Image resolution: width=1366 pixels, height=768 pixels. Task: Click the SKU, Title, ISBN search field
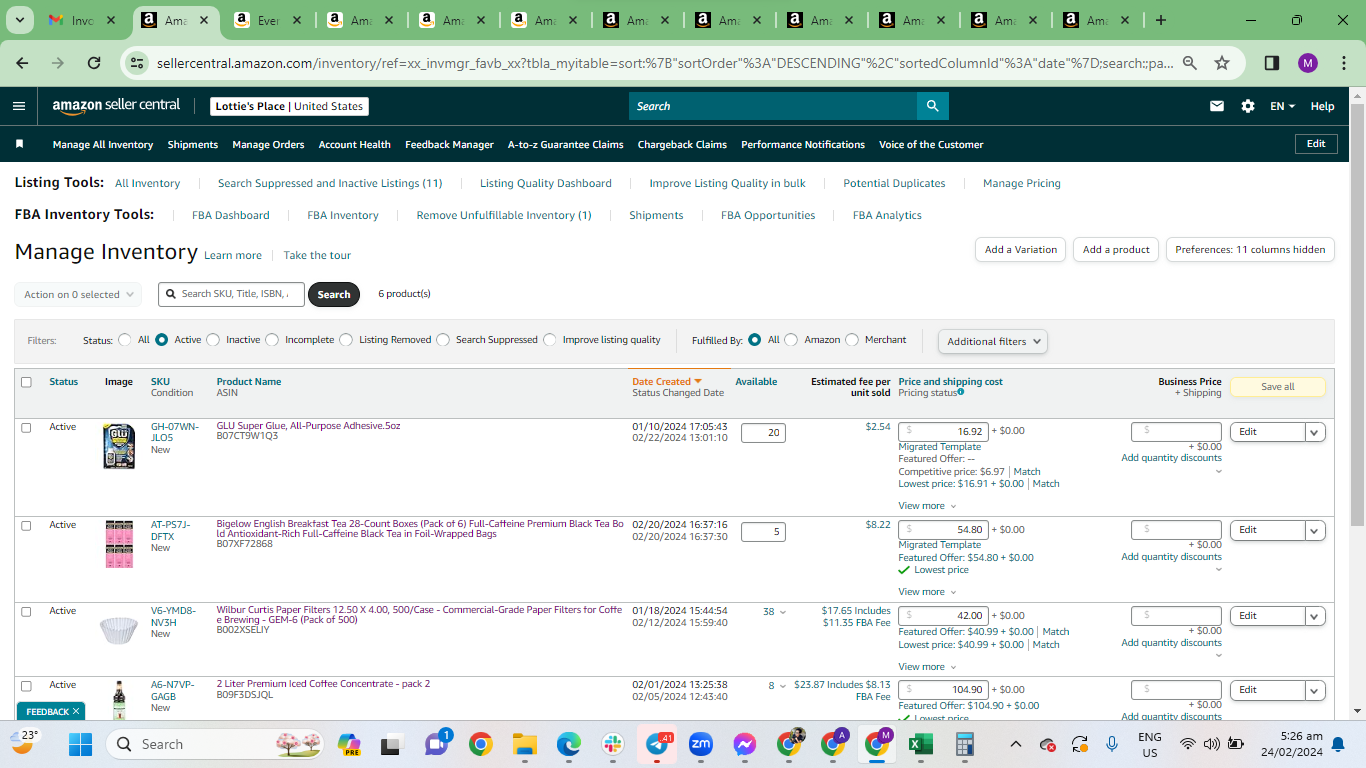point(232,294)
